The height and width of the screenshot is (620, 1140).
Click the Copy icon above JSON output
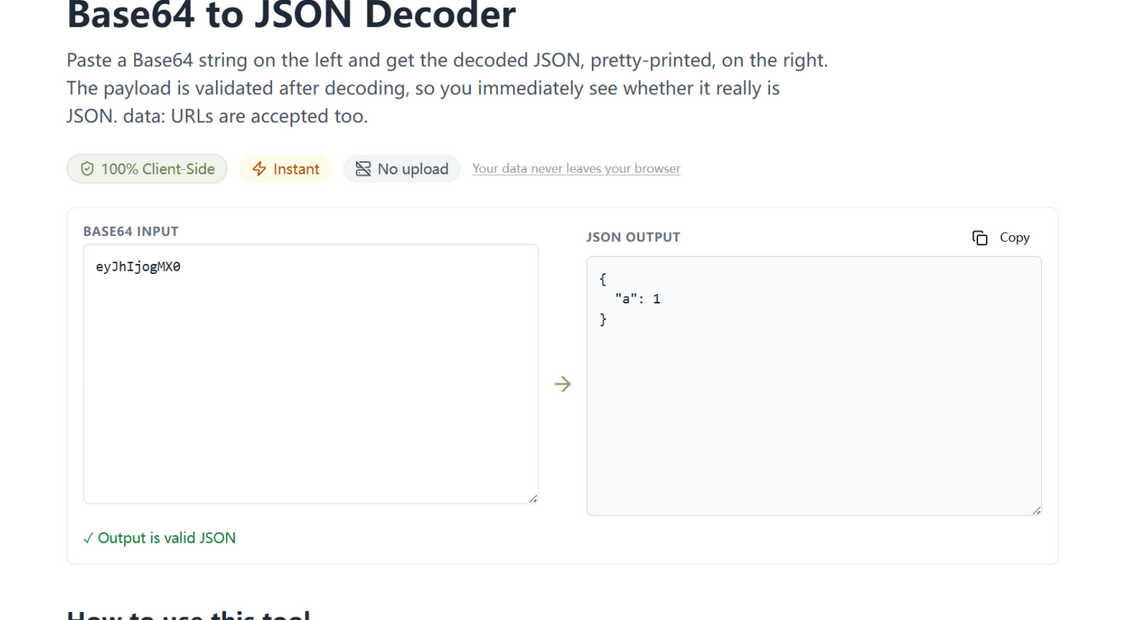click(979, 238)
